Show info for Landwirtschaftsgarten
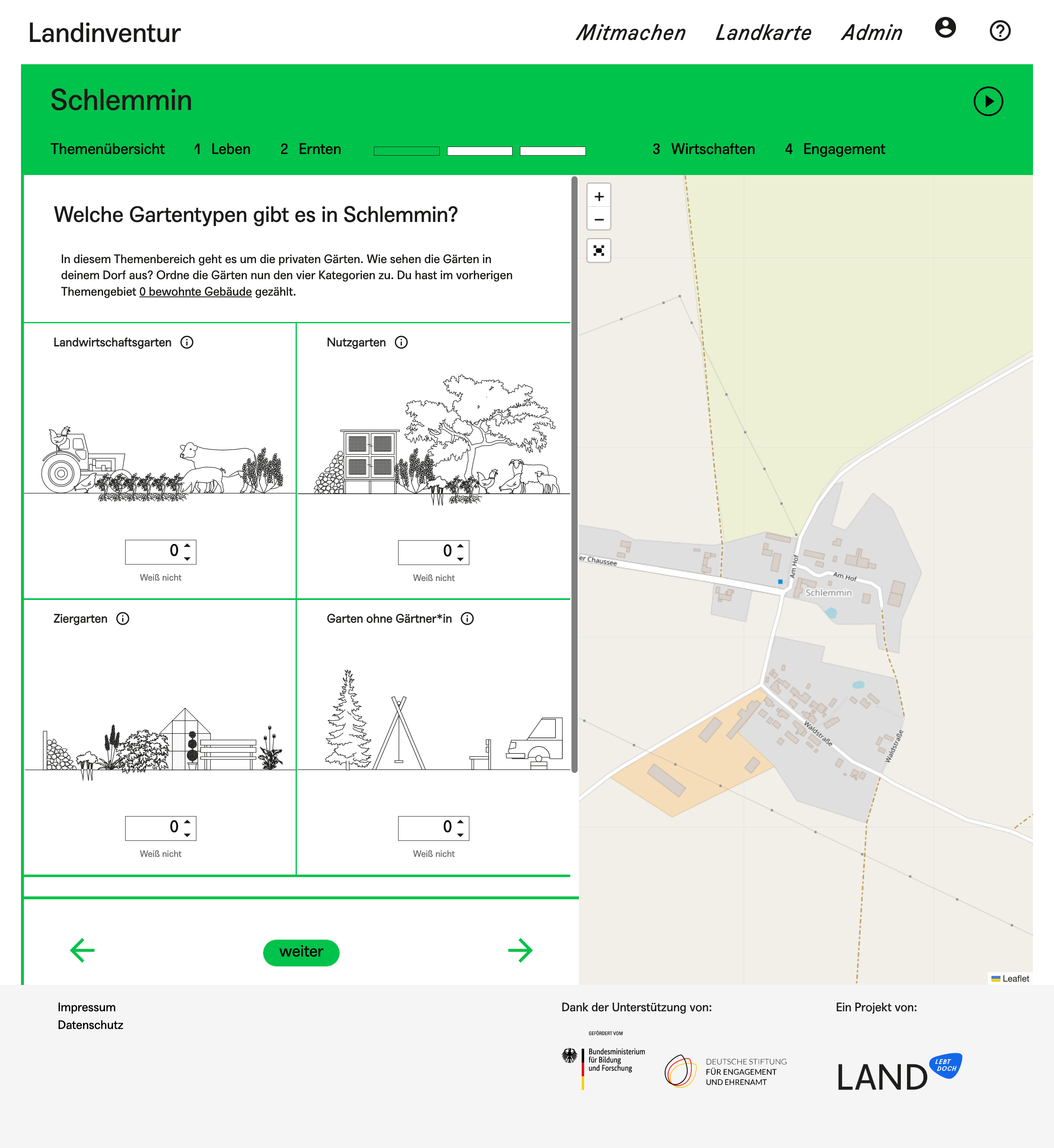The height and width of the screenshot is (1148, 1054). 187,342
